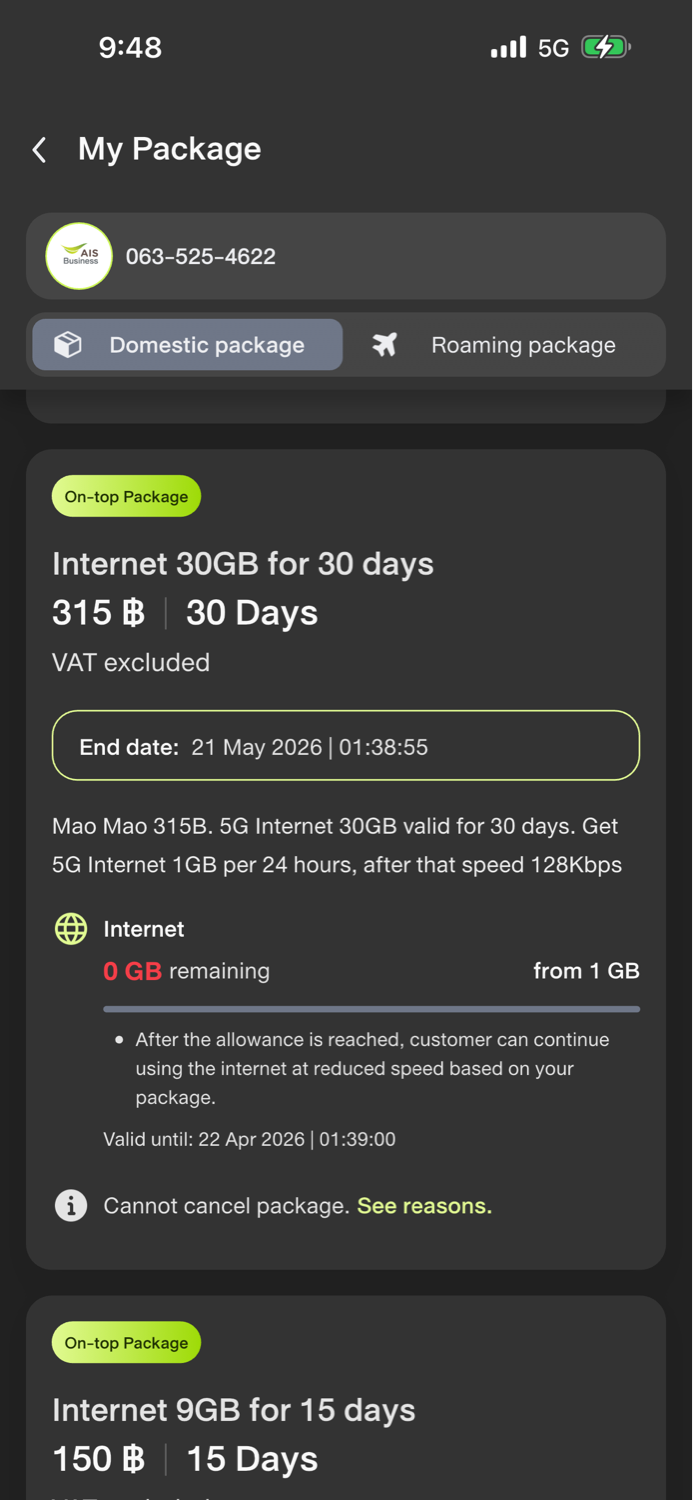Tap the cellular signal bars icon
693x1500 pixels.
pyautogui.click(x=508, y=47)
